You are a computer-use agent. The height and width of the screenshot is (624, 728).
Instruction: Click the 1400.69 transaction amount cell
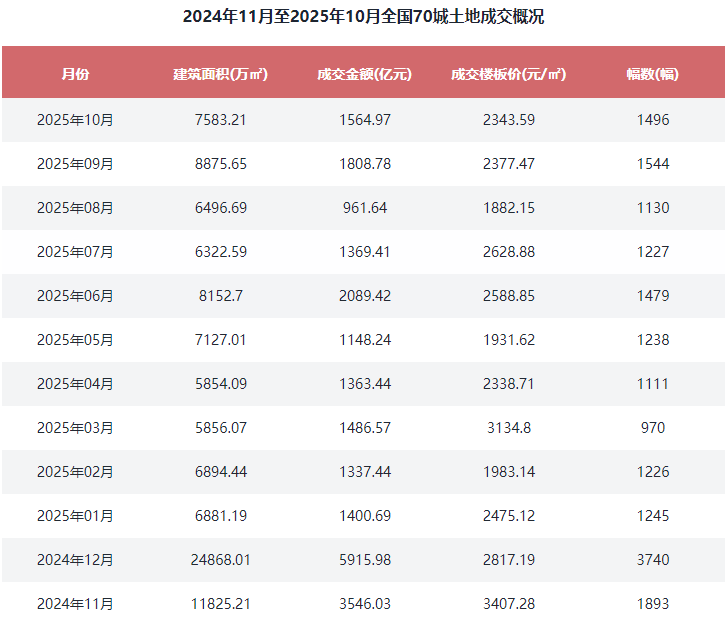pos(364,516)
